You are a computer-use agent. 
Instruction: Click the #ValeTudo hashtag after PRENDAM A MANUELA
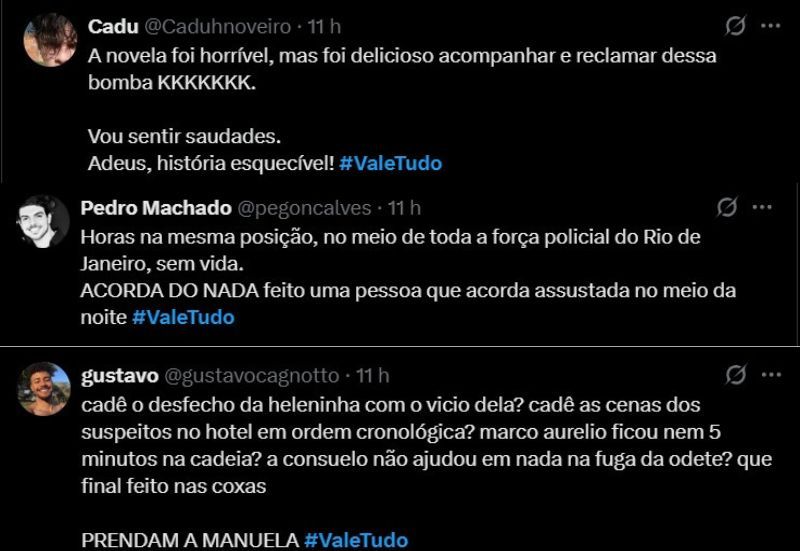356,540
